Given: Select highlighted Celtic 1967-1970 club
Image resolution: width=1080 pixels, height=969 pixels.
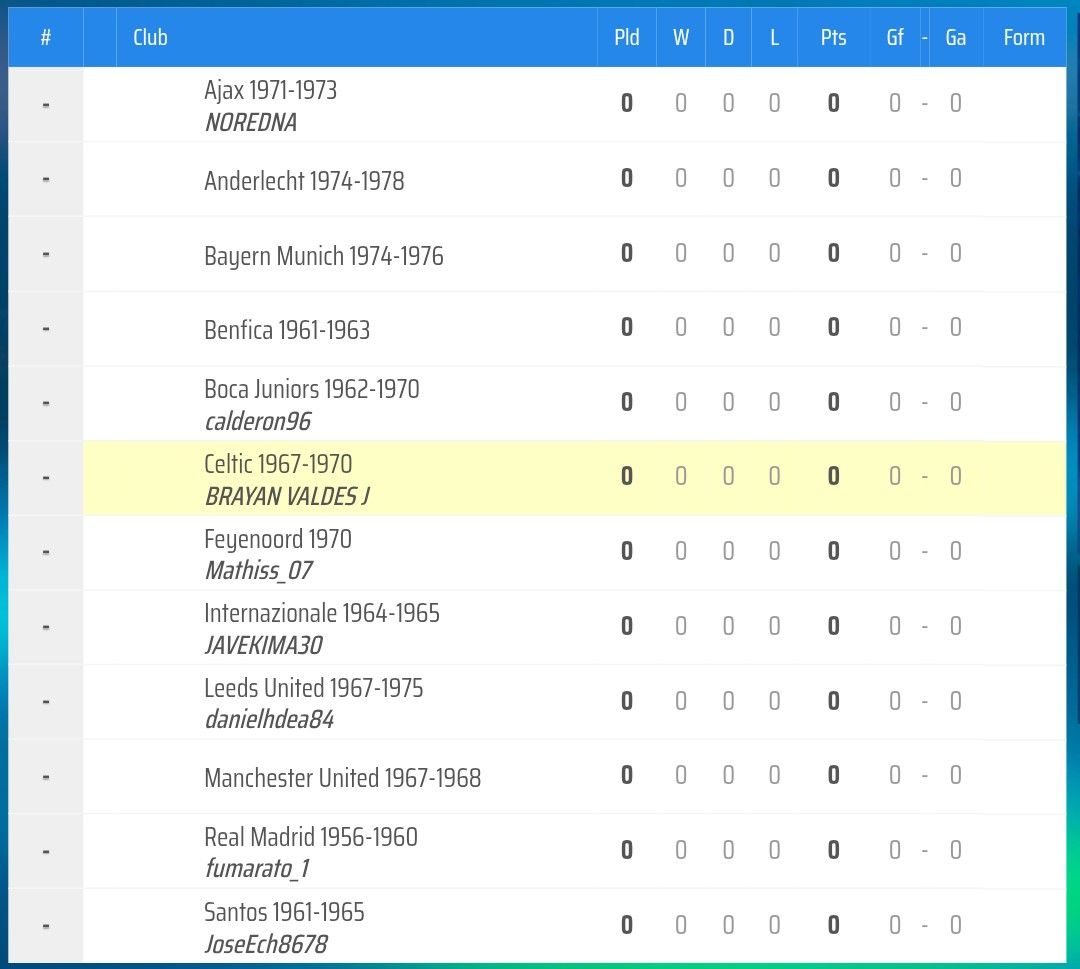Looking at the screenshot, I should (x=278, y=464).
